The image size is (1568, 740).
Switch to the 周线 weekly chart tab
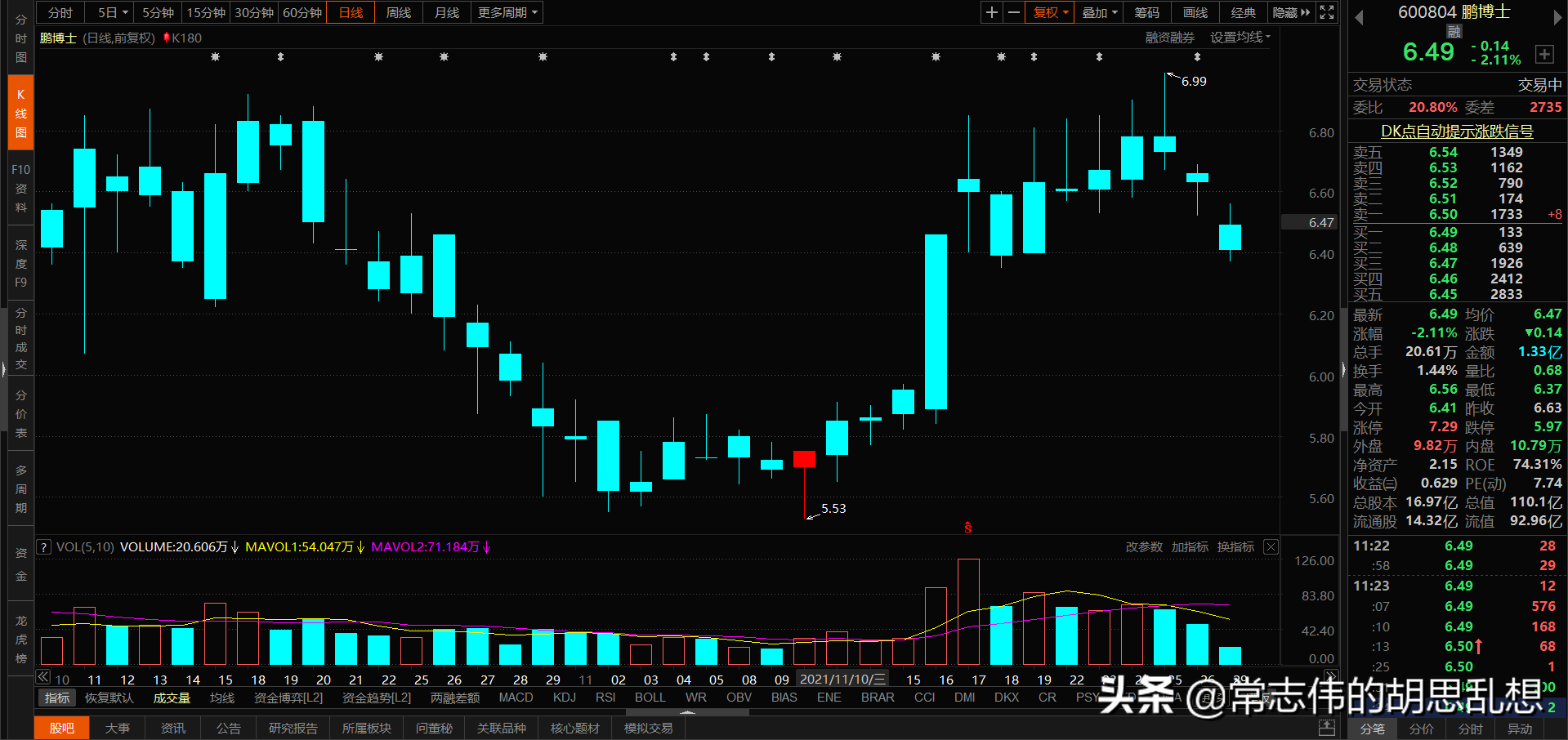tap(398, 12)
